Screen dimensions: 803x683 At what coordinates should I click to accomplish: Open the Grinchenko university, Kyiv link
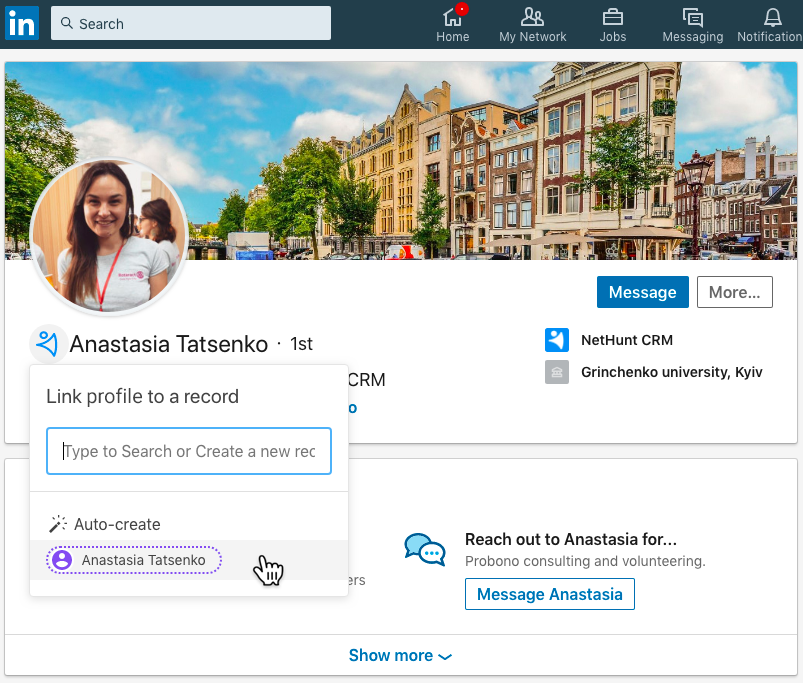click(671, 372)
